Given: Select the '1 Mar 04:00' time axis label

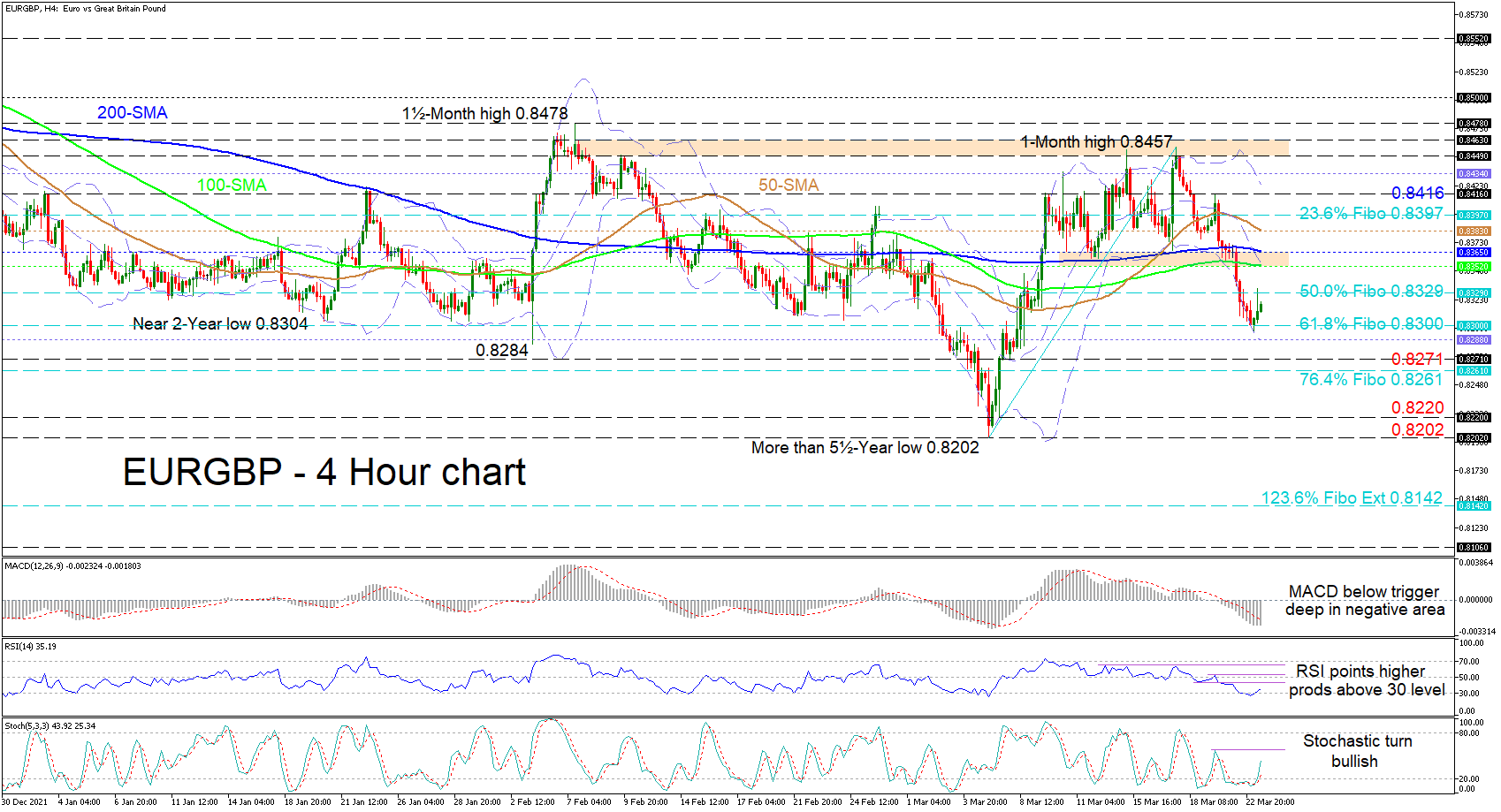Looking at the screenshot, I should coord(929,802).
